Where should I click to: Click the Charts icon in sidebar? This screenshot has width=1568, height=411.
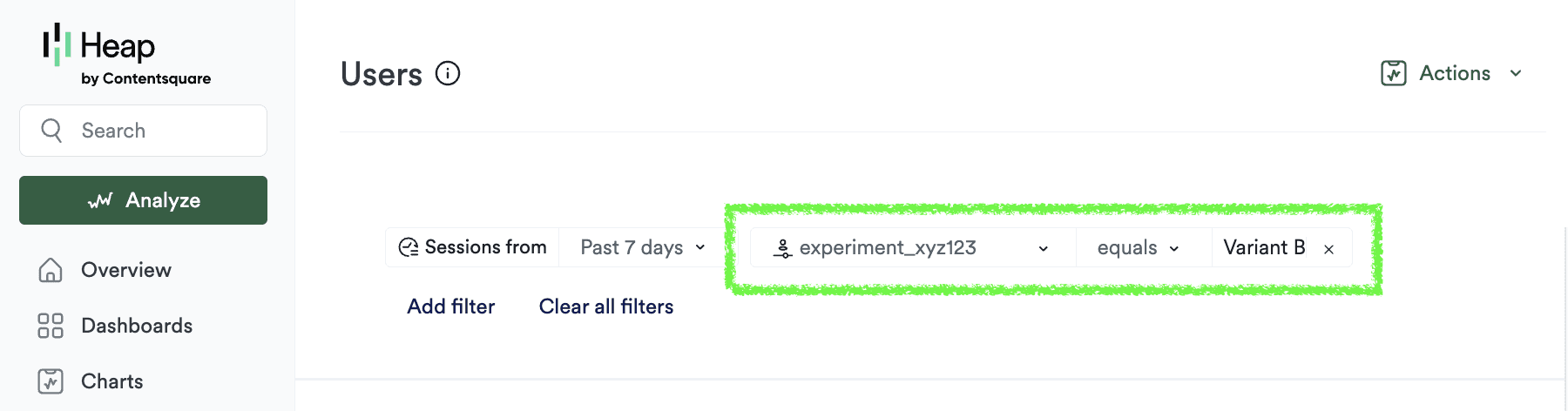click(51, 381)
